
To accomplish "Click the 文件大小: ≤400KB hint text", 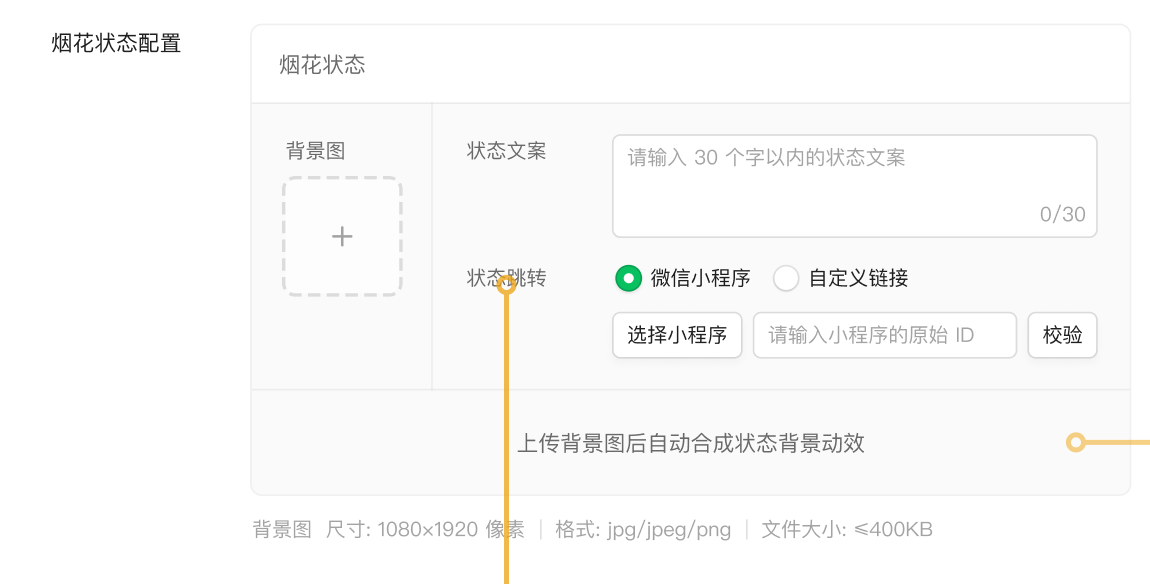I will 847,530.
